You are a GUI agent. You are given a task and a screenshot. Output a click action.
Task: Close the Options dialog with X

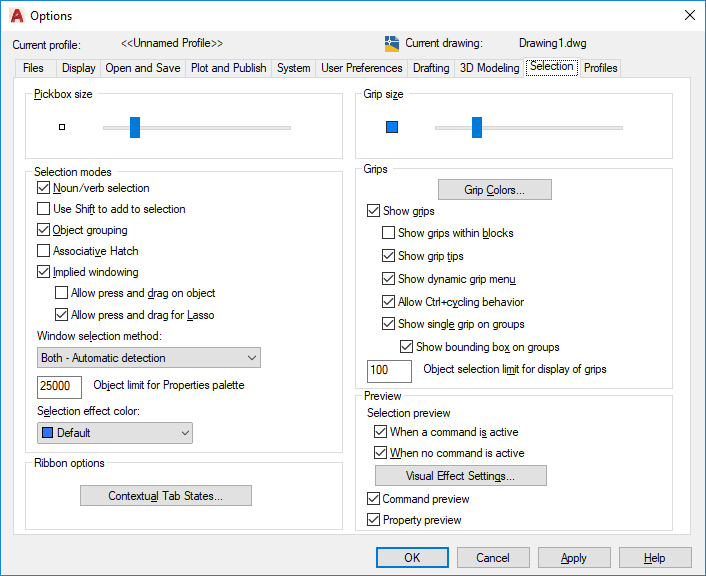coord(689,15)
